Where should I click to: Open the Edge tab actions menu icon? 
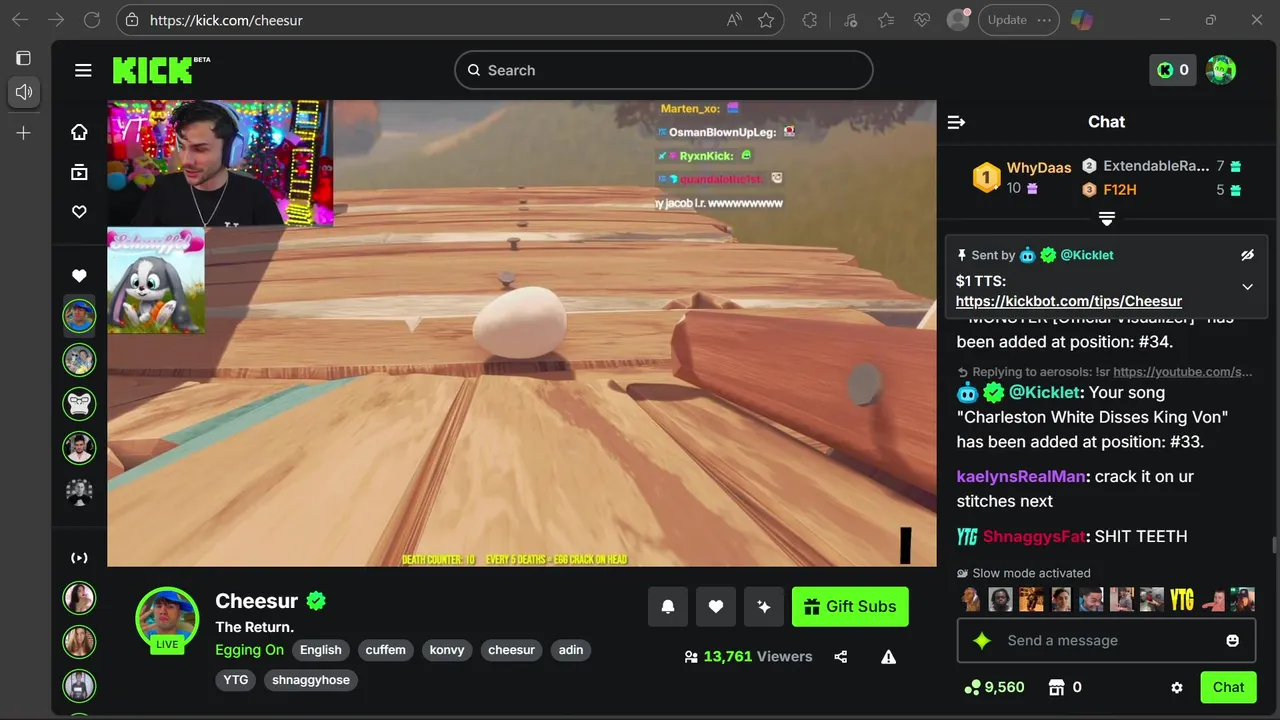pyautogui.click(x=23, y=58)
